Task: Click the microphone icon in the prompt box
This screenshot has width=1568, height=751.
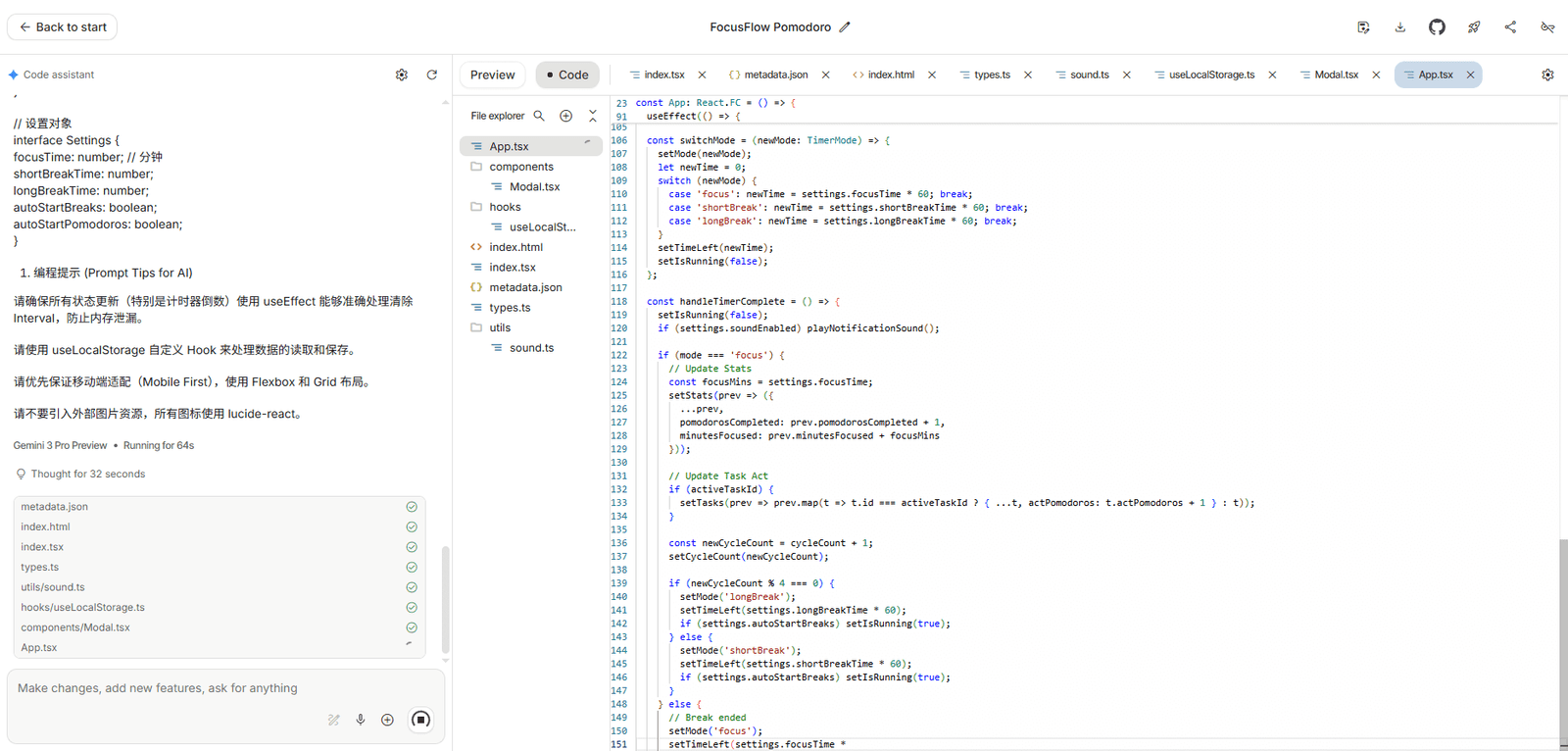Action: (x=361, y=720)
